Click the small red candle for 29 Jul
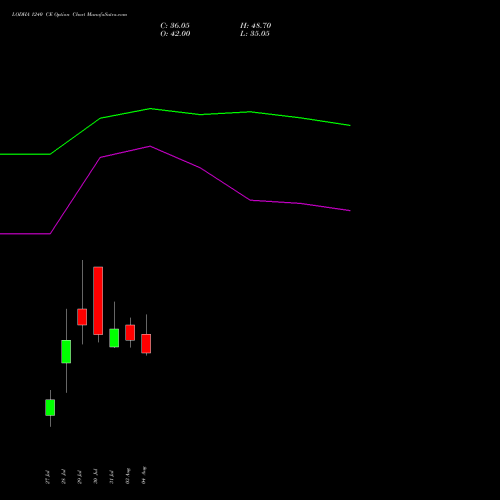The image size is (500, 500). [x=82, y=317]
